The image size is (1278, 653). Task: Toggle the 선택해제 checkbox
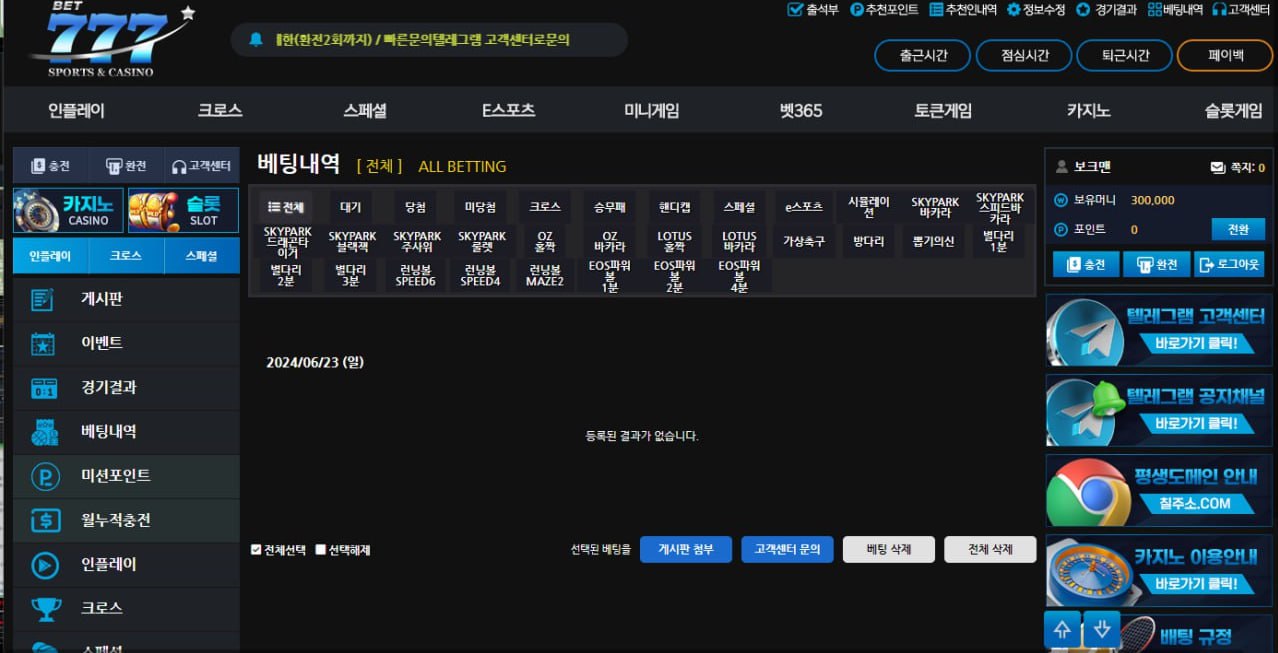321,549
